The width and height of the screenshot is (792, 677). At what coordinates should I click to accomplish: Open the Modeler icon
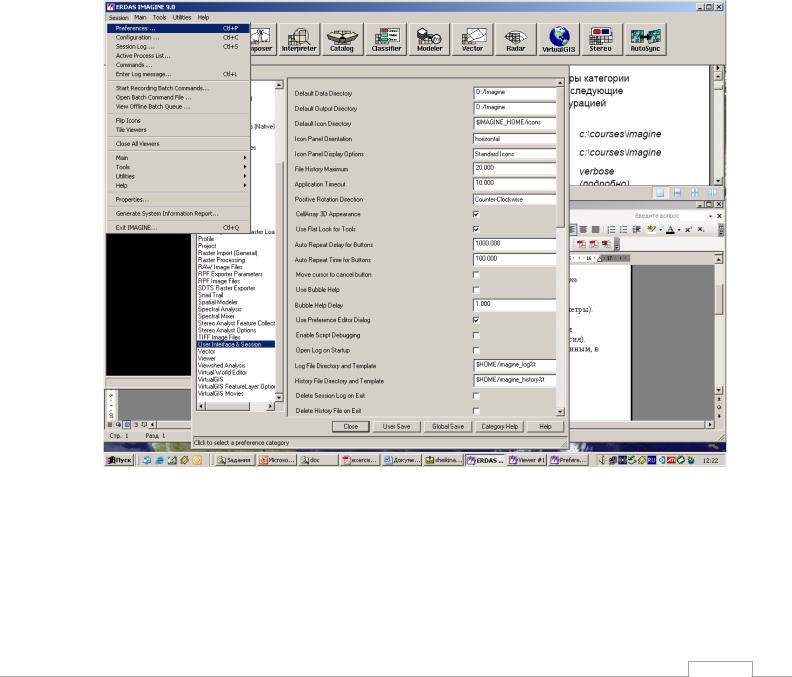[x=429, y=39]
